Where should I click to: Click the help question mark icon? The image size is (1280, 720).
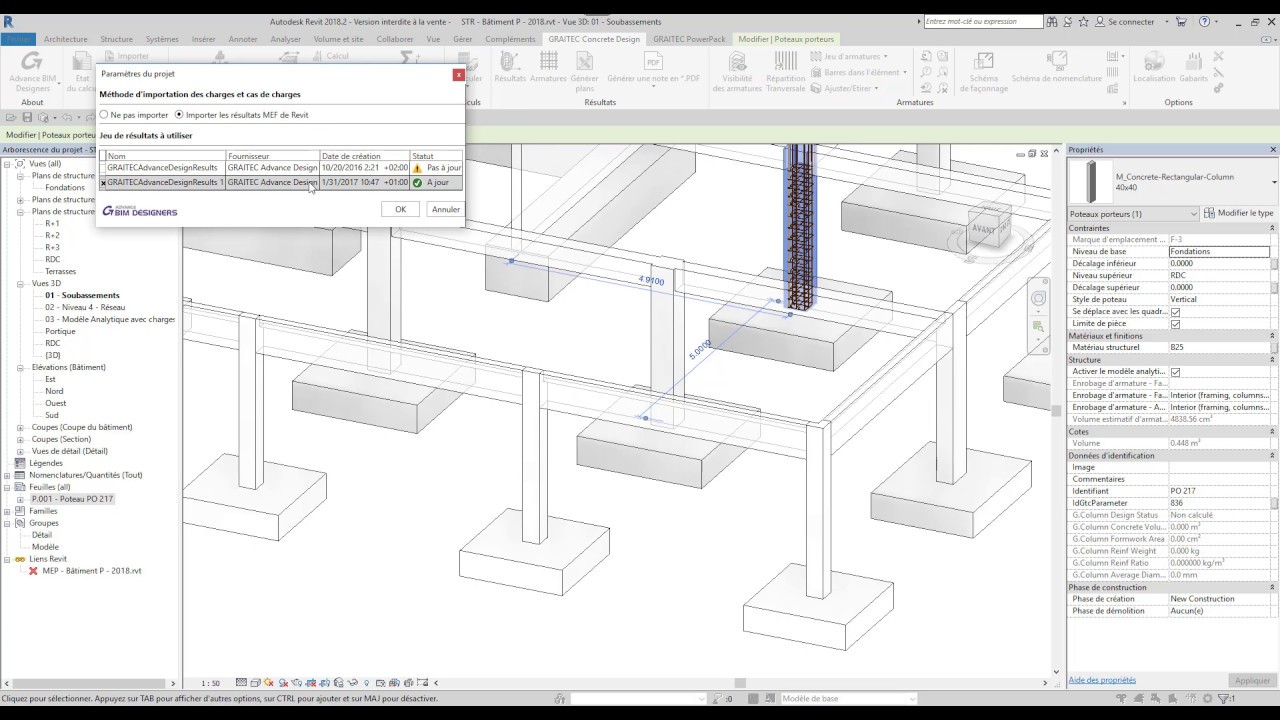pos(1205,21)
